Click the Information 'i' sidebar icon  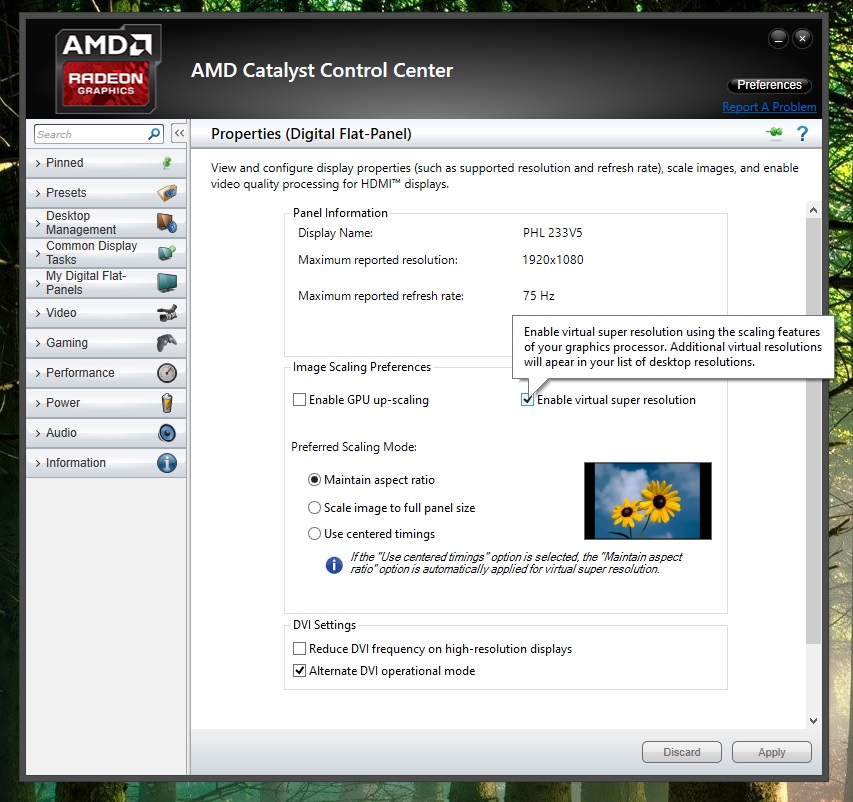click(167, 462)
